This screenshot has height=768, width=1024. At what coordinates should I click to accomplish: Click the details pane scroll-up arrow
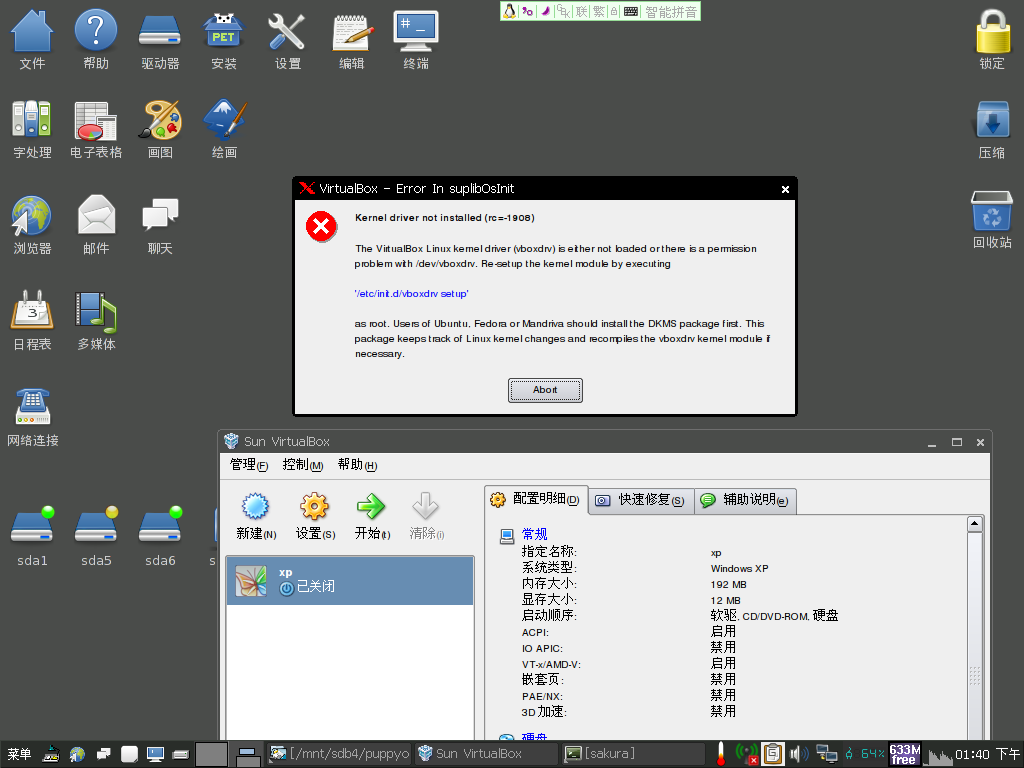click(974, 524)
